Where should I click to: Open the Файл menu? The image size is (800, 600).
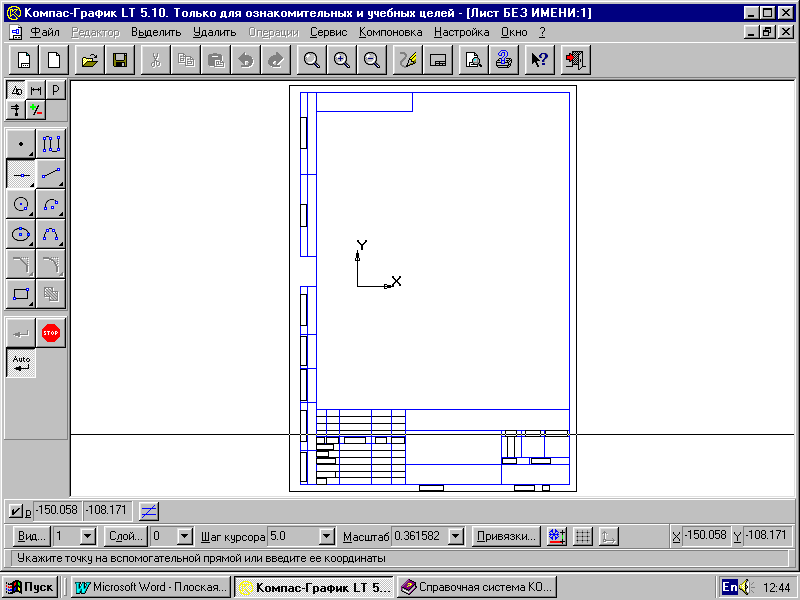(x=44, y=32)
